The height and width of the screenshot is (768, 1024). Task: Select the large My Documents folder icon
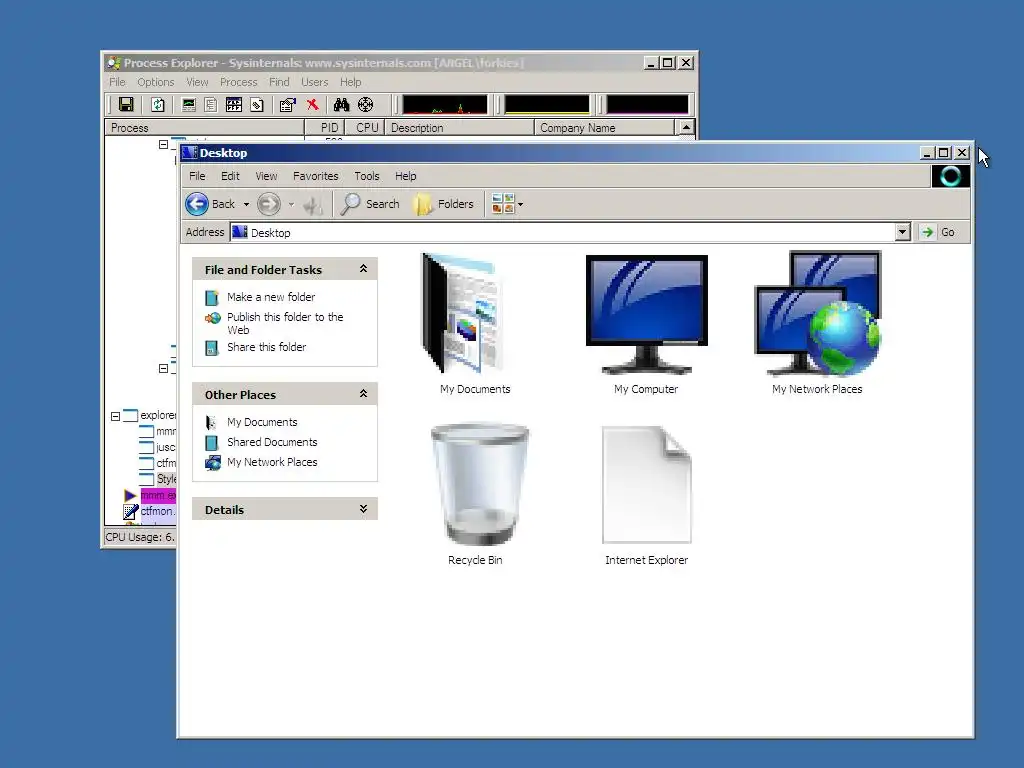point(464,313)
